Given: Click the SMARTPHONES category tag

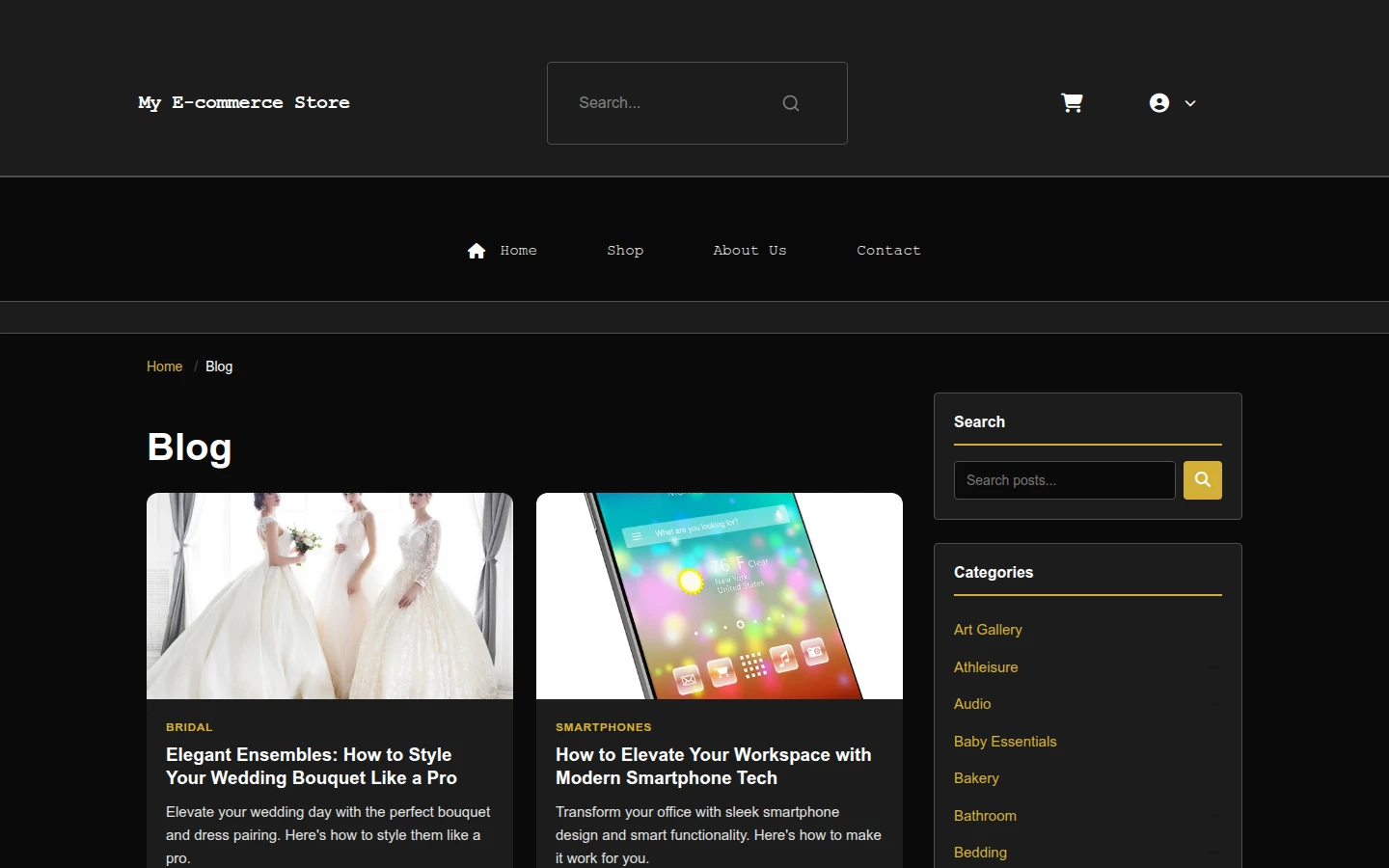Looking at the screenshot, I should [x=604, y=727].
